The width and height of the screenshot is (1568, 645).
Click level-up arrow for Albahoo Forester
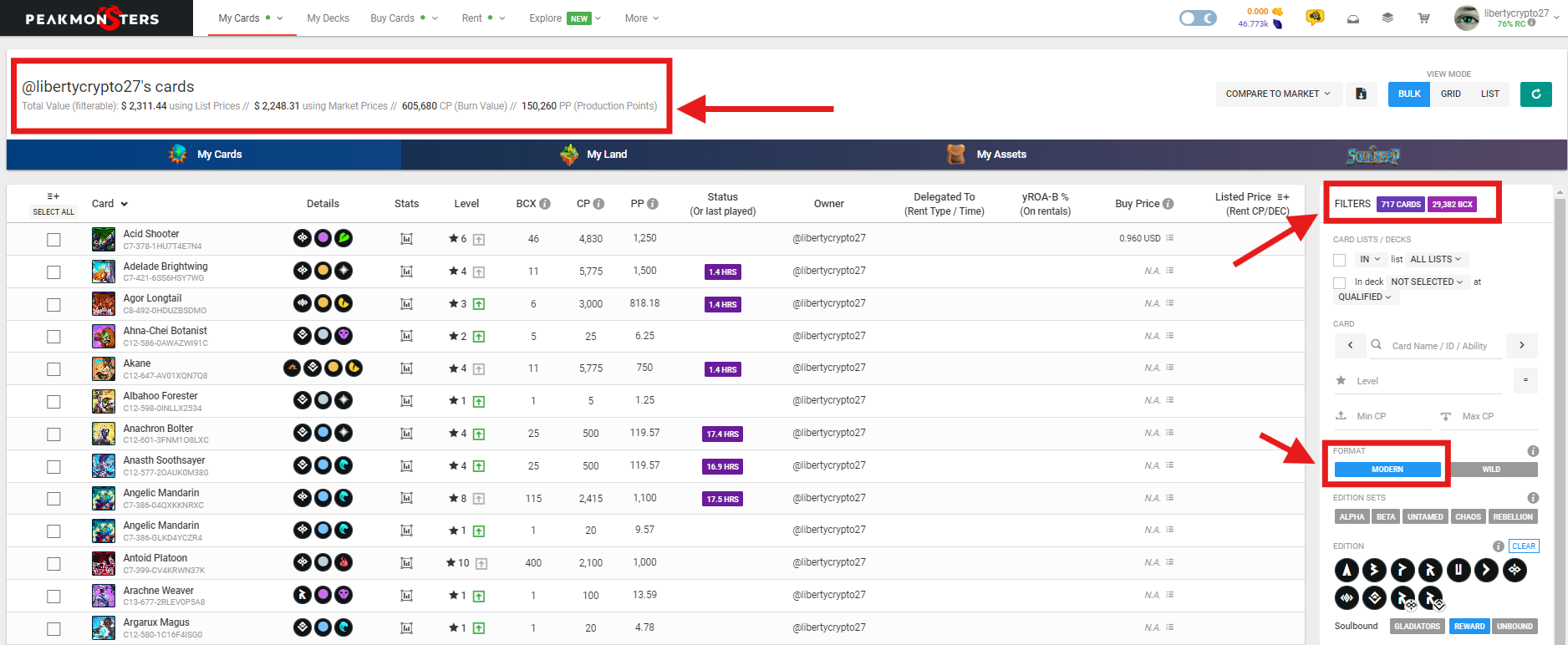click(479, 401)
